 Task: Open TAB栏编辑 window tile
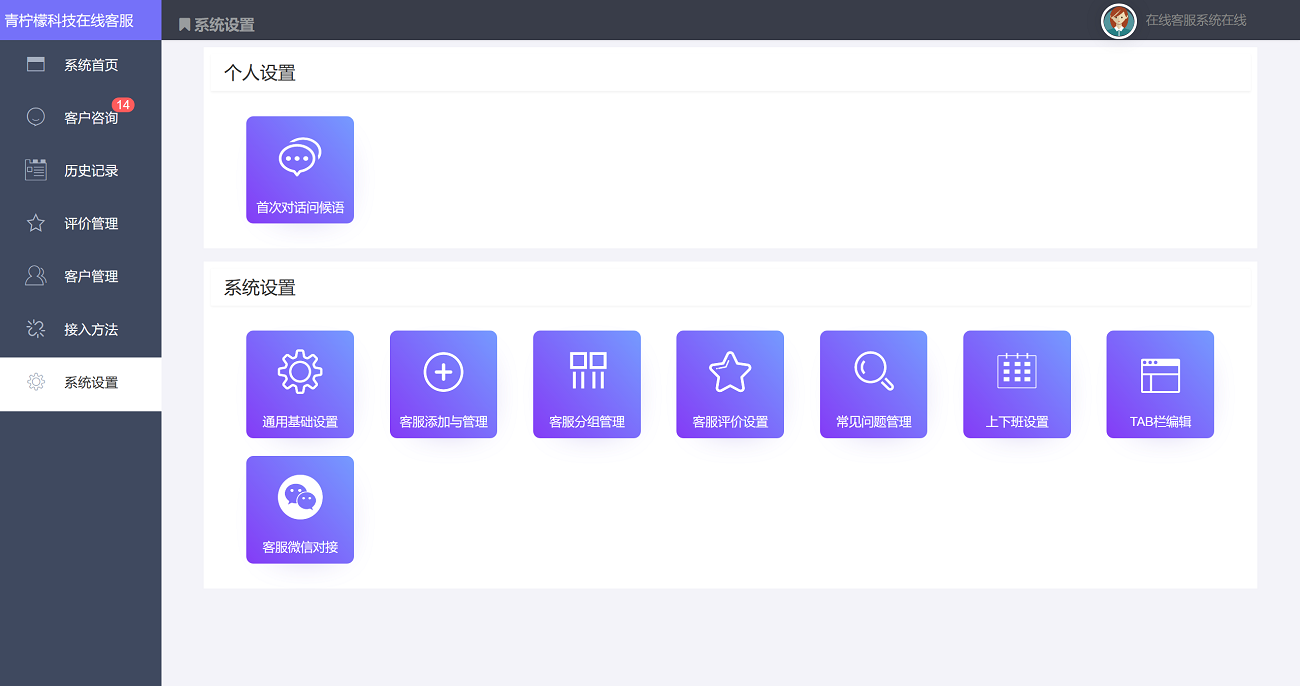click(x=1160, y=384)
